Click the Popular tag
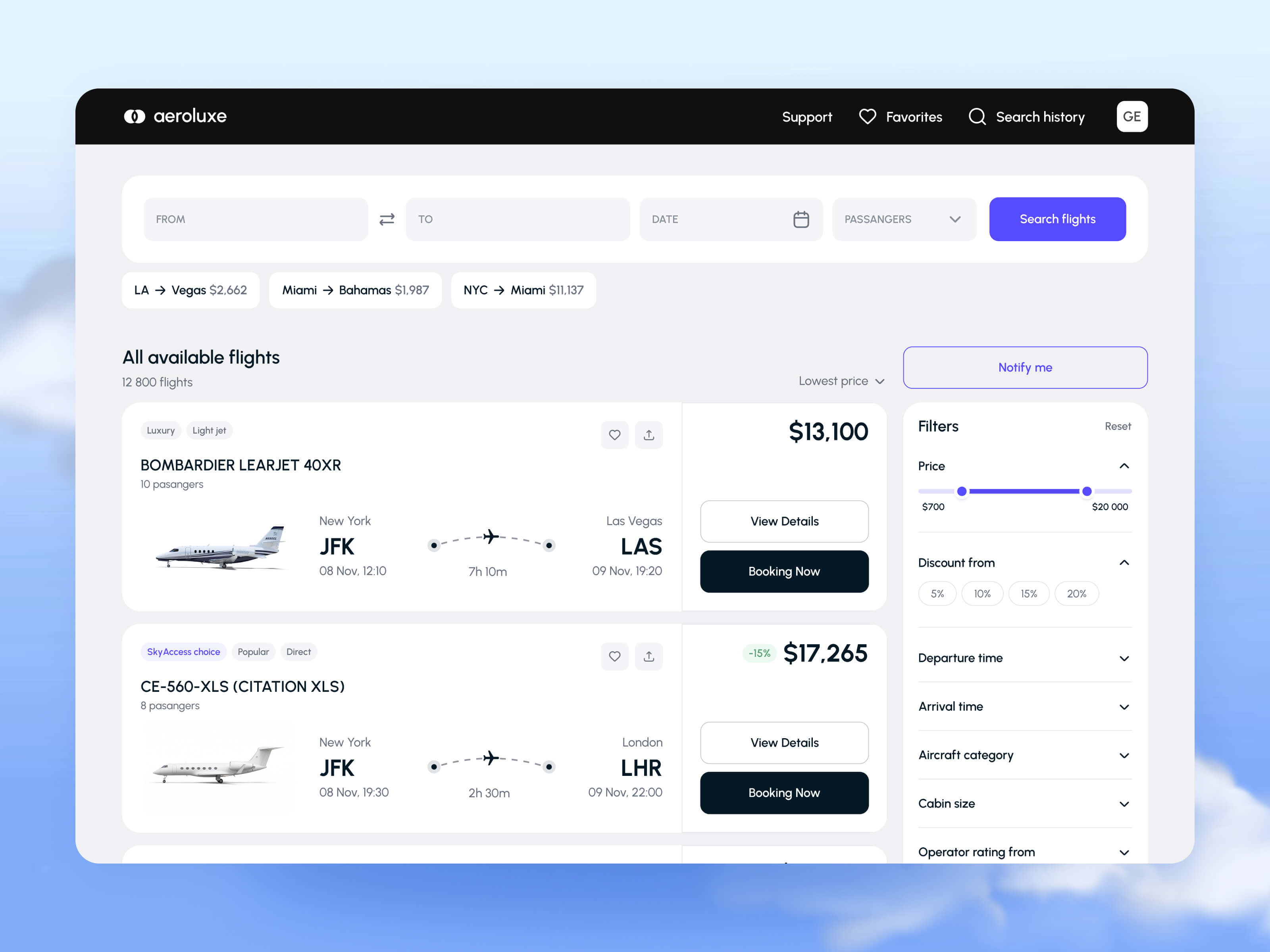1270x952 pixels. tap(253, 652)
